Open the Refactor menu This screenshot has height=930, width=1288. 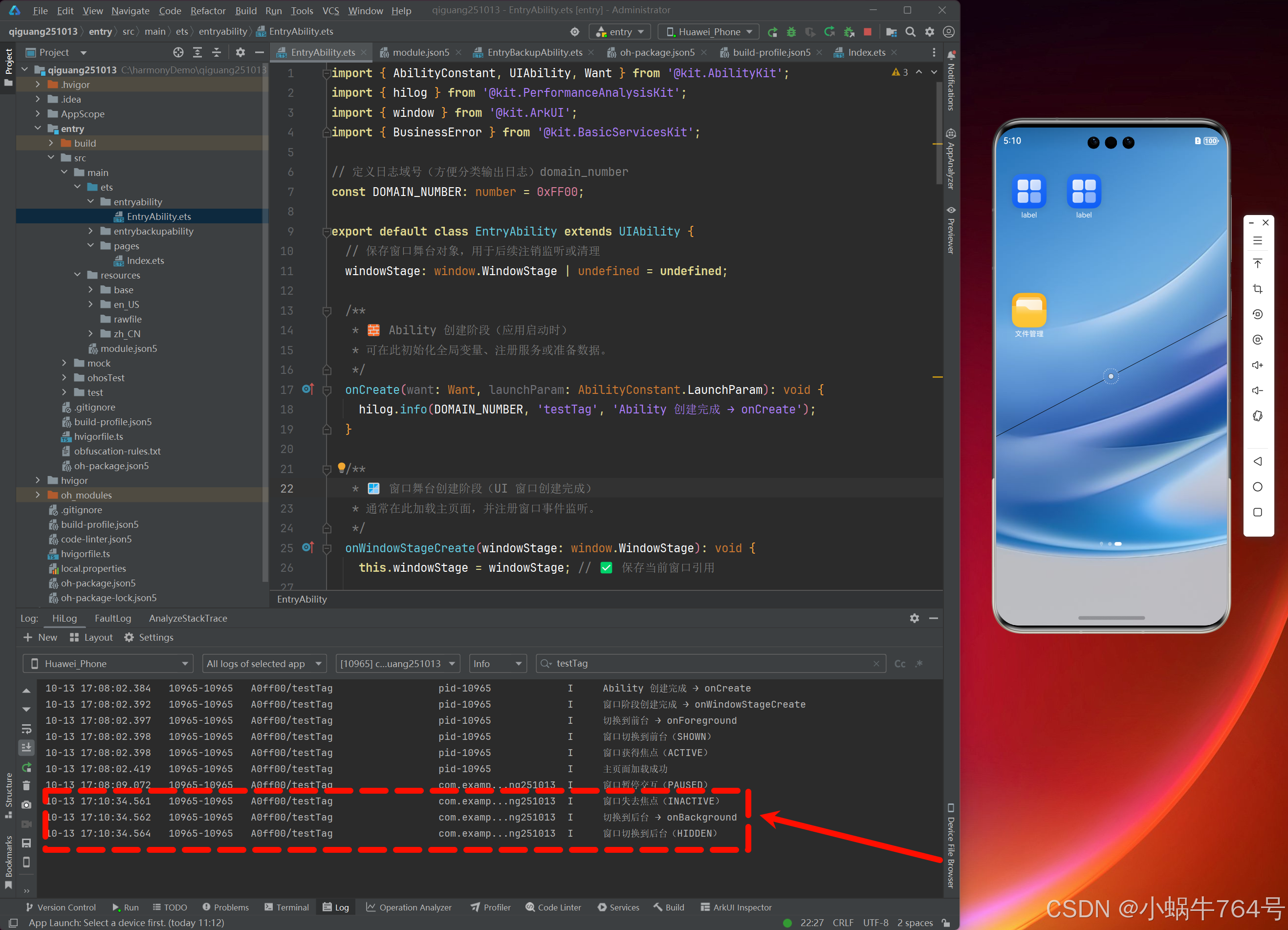point(207,10)
